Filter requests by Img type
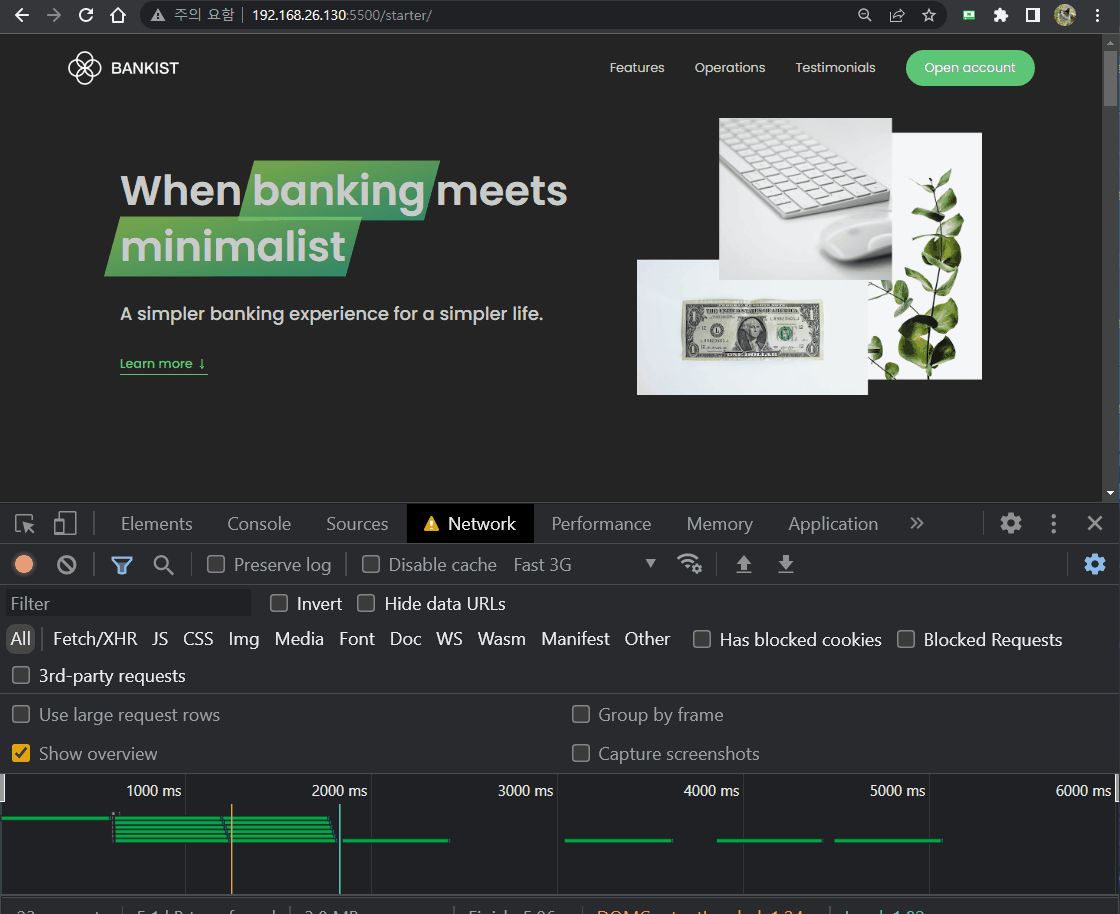 click(x=244, y=639)
